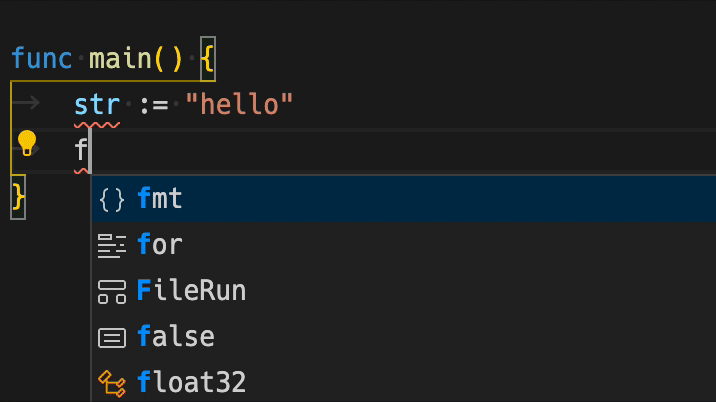Click the keyword icon beside false
716x402 pixels.
coord(112,337)
